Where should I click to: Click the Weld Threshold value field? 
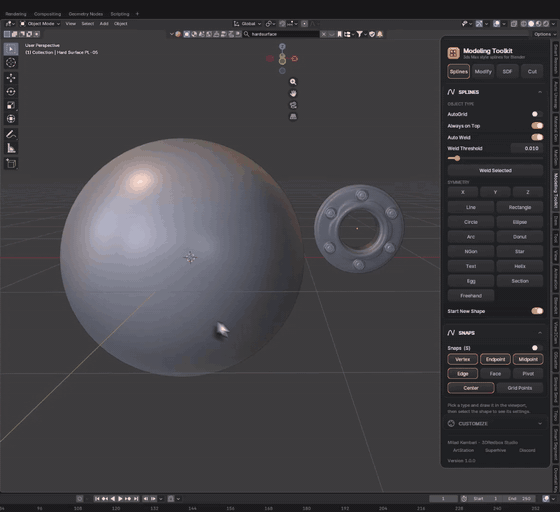(x=527, y=148)
